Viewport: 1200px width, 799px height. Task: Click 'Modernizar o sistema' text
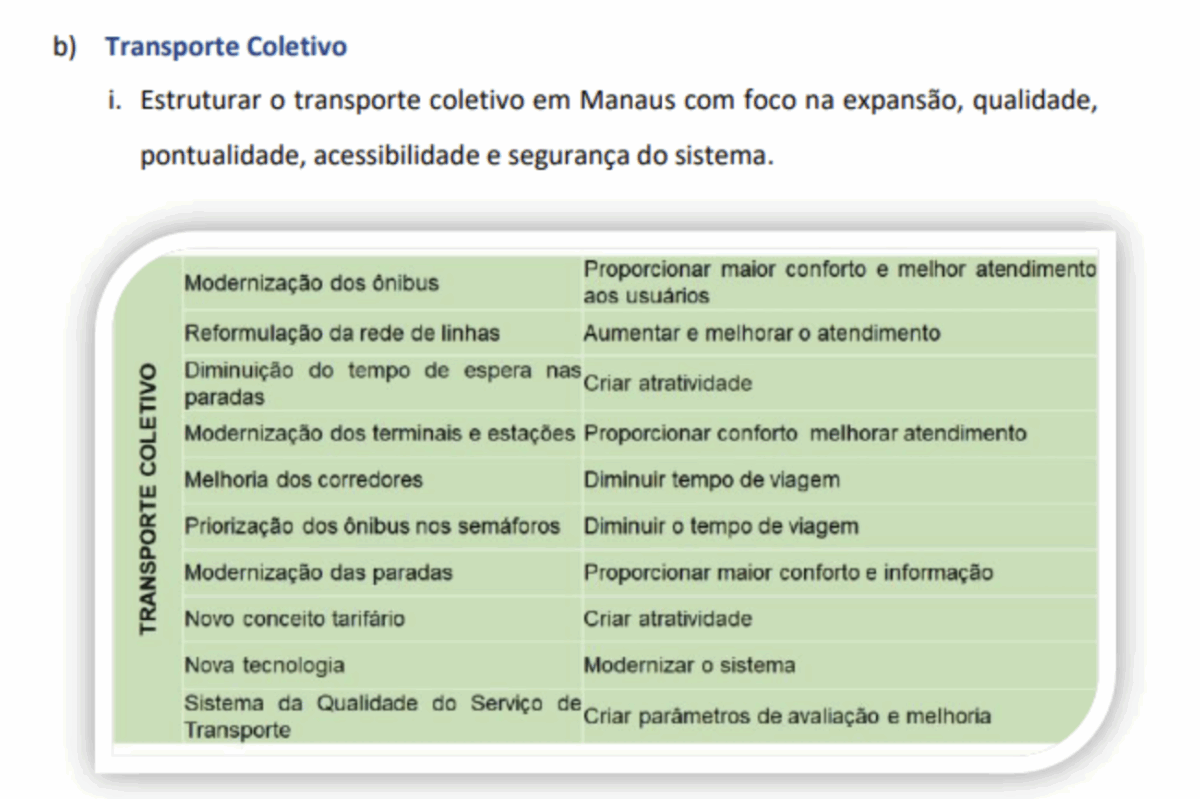click(x=689, y=665)
